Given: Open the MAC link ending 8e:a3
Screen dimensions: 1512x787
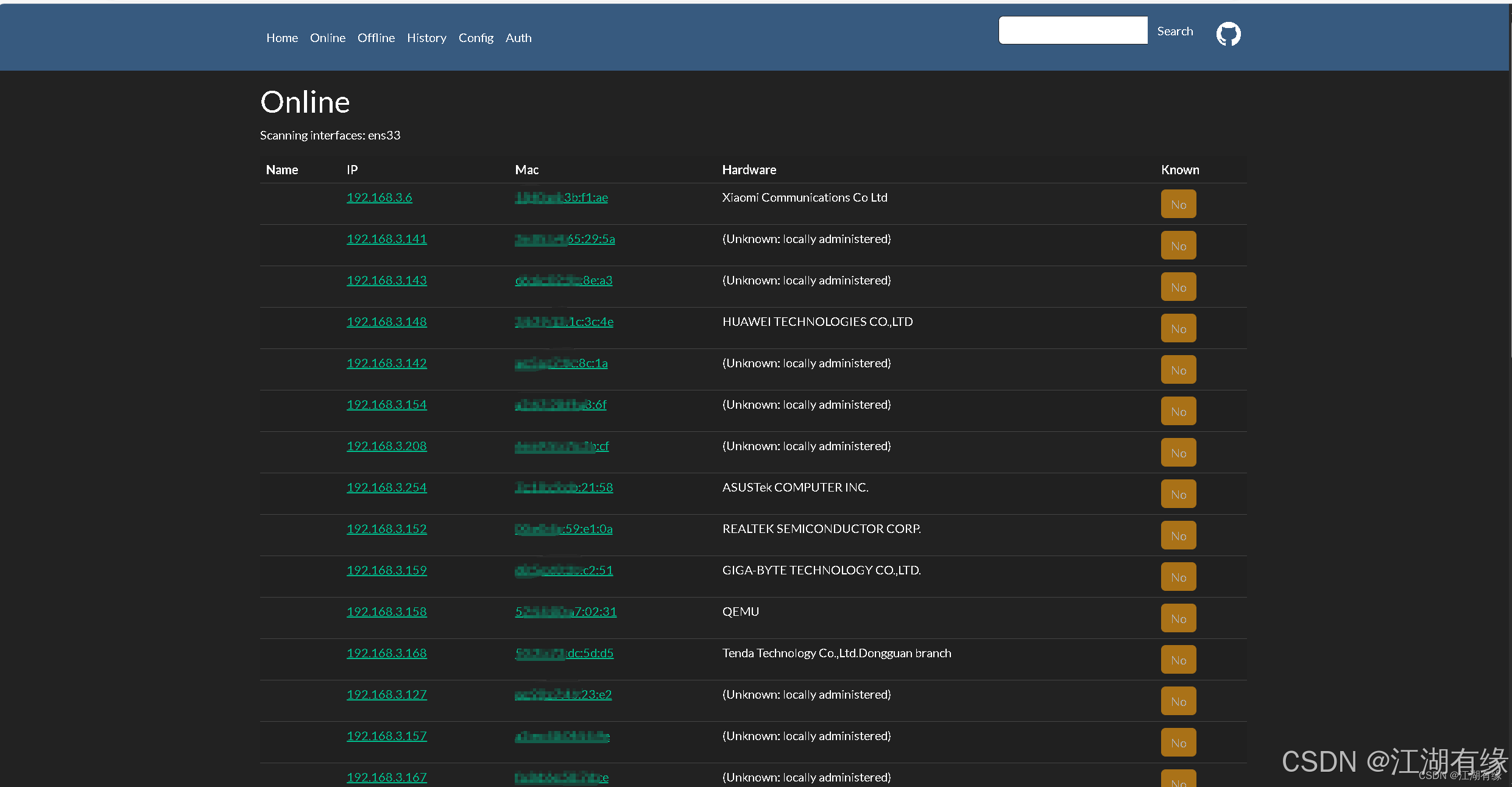Looking at the screenshot, I should tap(564, 280).
